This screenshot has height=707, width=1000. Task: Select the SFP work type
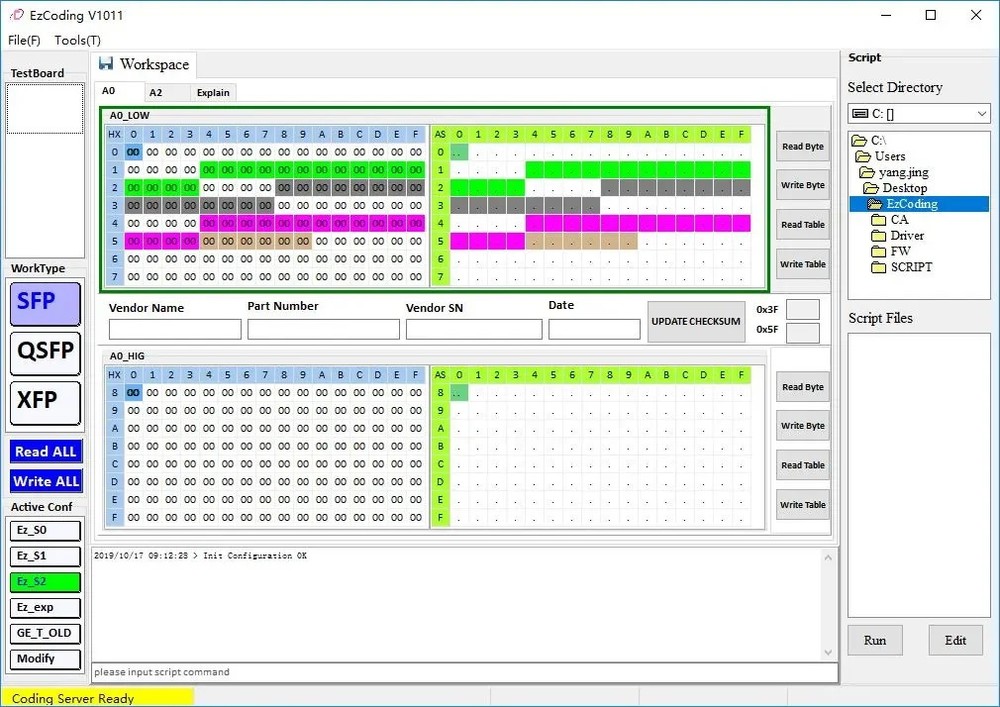point(44,304)
